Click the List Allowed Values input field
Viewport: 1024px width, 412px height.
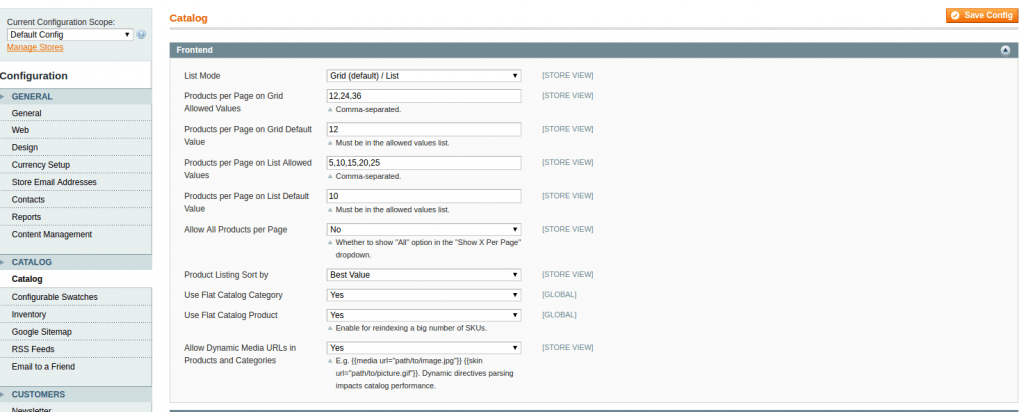tap(424, 163)
